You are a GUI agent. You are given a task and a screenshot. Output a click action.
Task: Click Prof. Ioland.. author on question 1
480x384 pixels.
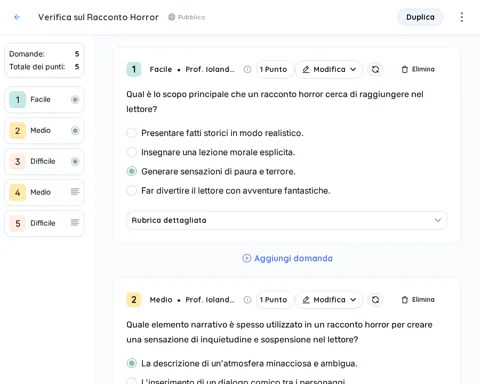point(210,69)
